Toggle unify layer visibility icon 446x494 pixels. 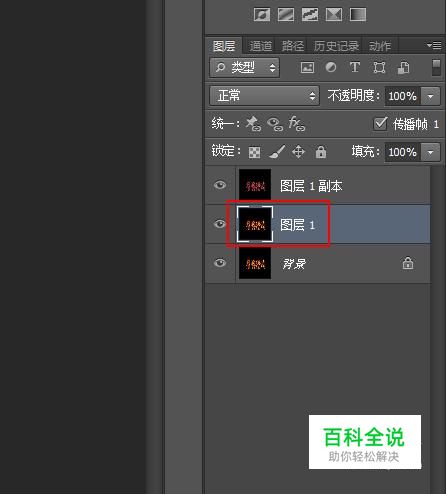(275, 124)
